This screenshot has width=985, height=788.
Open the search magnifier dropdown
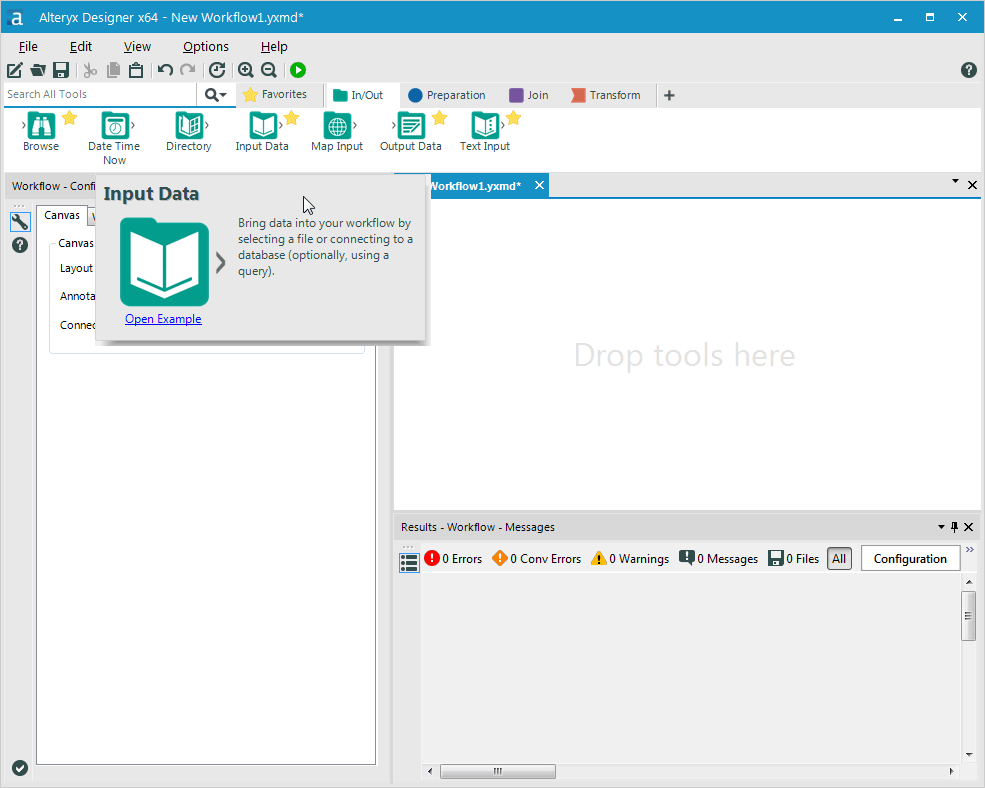tap(215, 95)
